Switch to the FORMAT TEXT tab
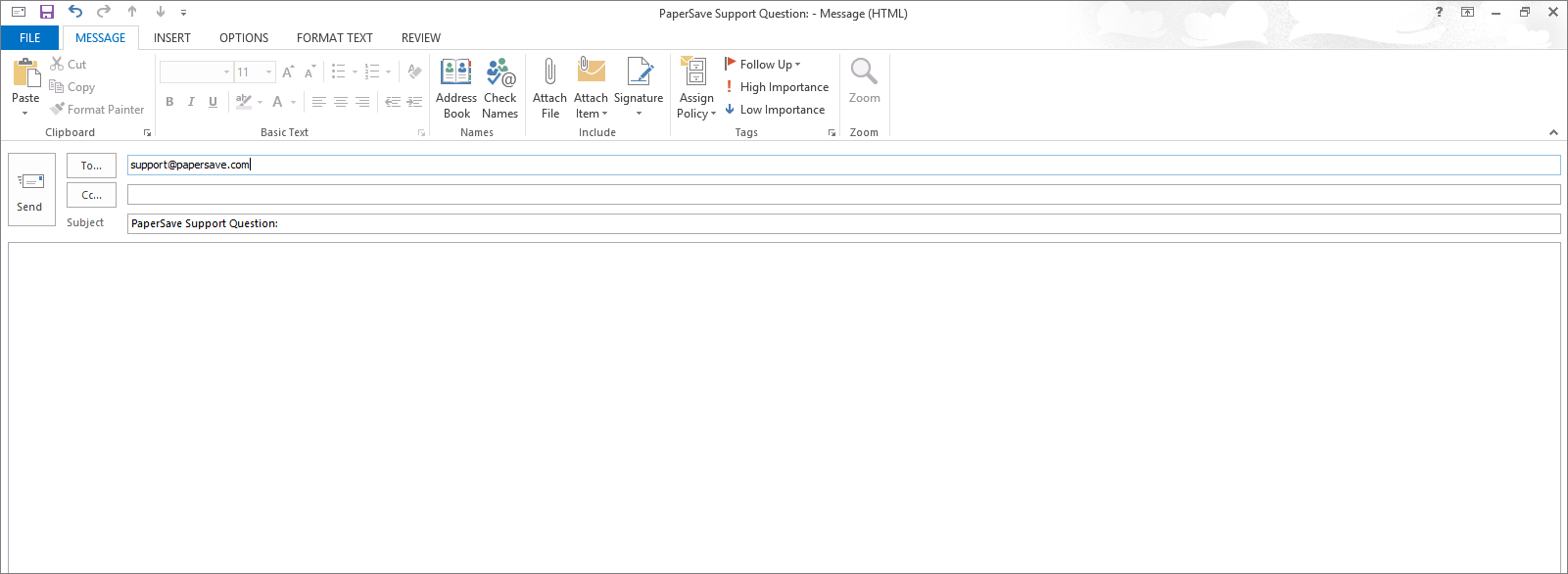The height and width of the screenshot is (574, 1568). point(335,37)
